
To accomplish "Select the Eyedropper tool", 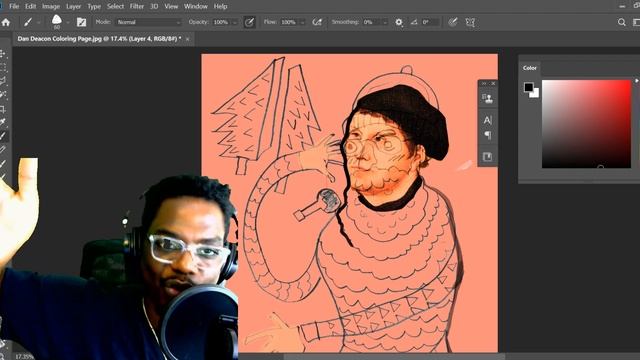I will [3, 122].
